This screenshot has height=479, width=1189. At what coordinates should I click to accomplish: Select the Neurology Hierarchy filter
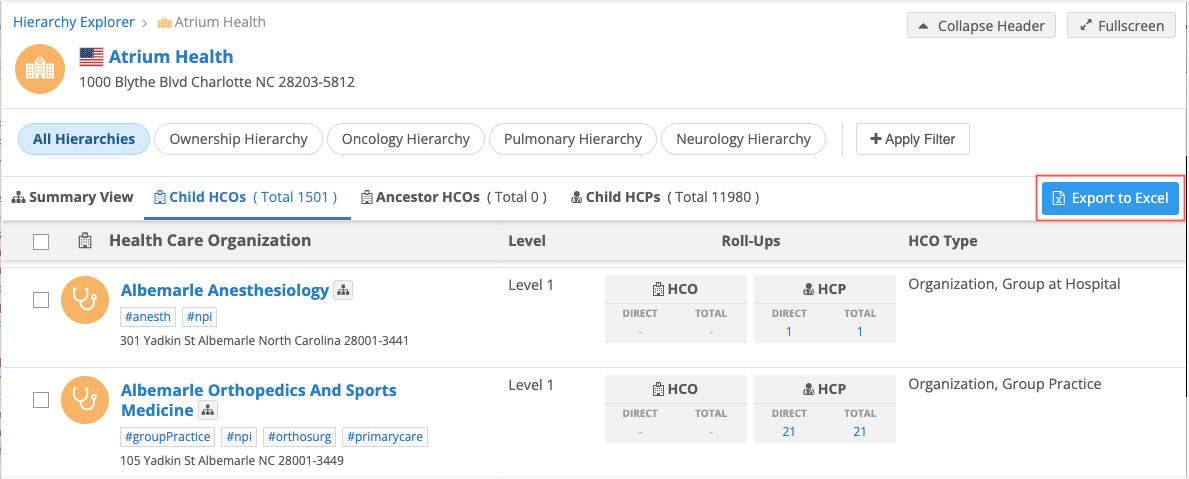click(743, 139)
